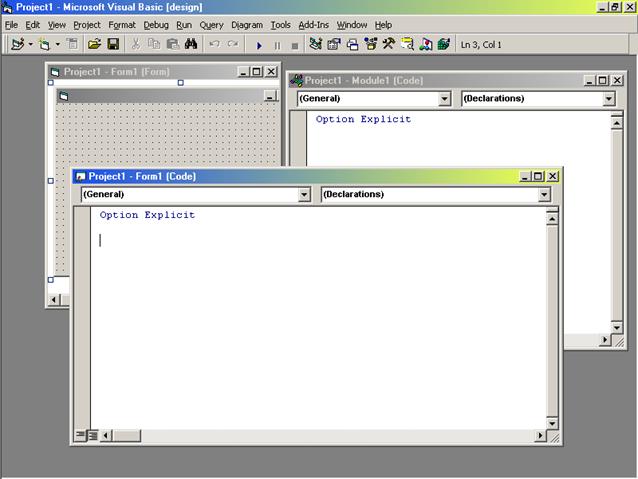Screen dimensions: 638x479
Task: Open the Format menu
Action: (x=122, y=25)
